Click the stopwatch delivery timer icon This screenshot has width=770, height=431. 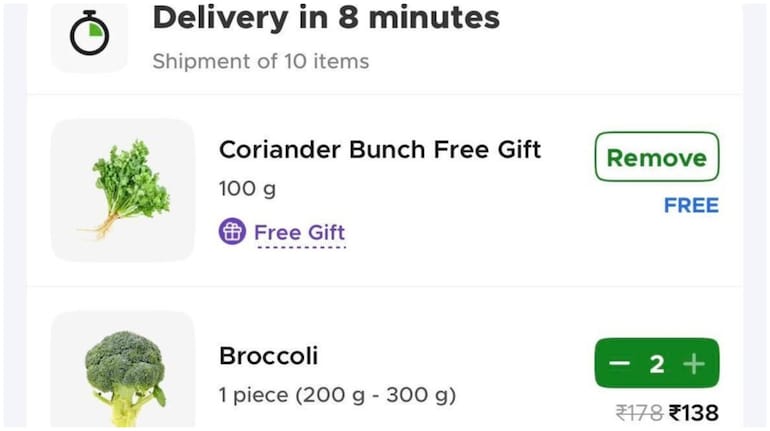coord(90,37)
